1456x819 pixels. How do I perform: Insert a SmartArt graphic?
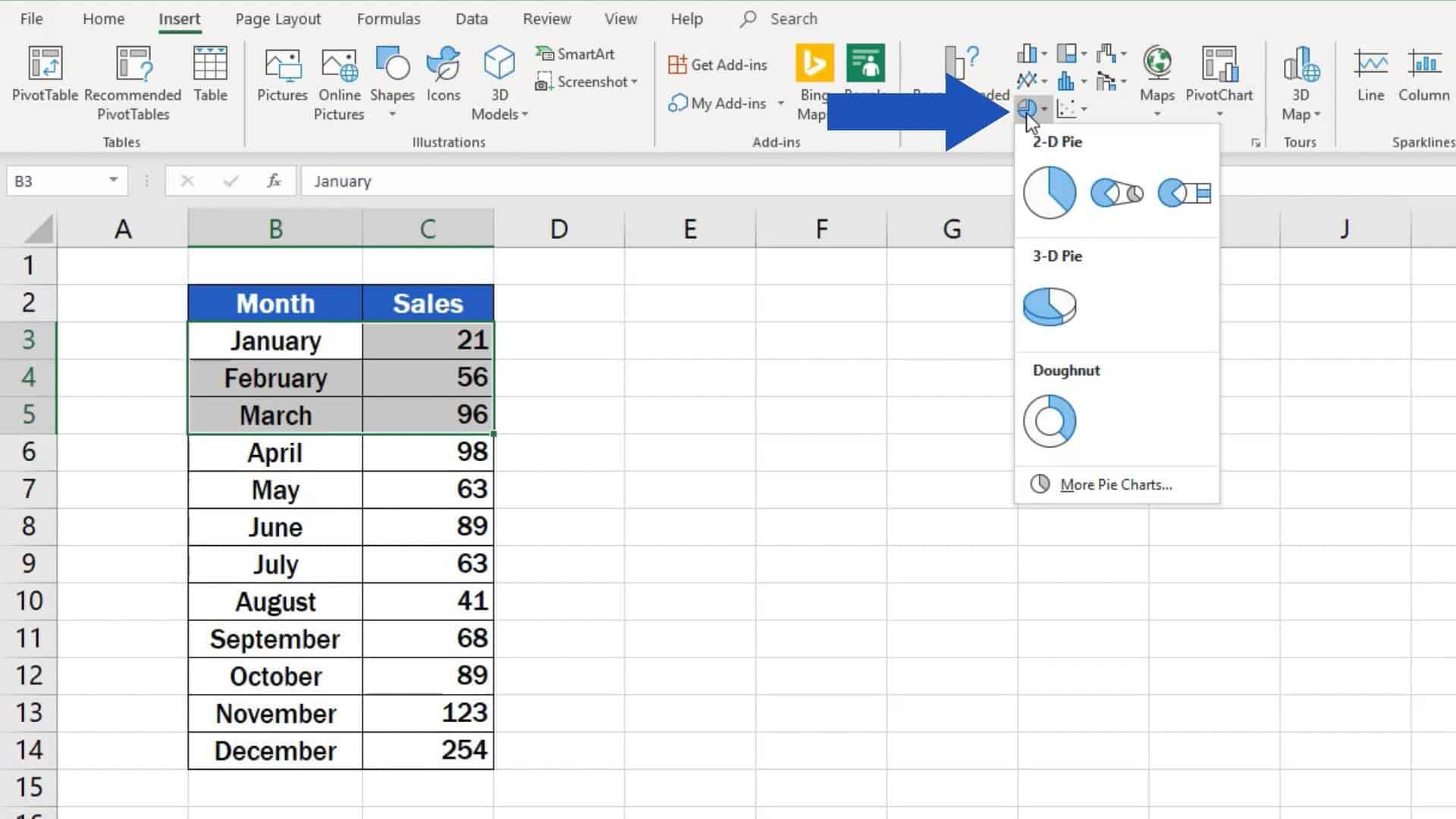pos(576,54)
